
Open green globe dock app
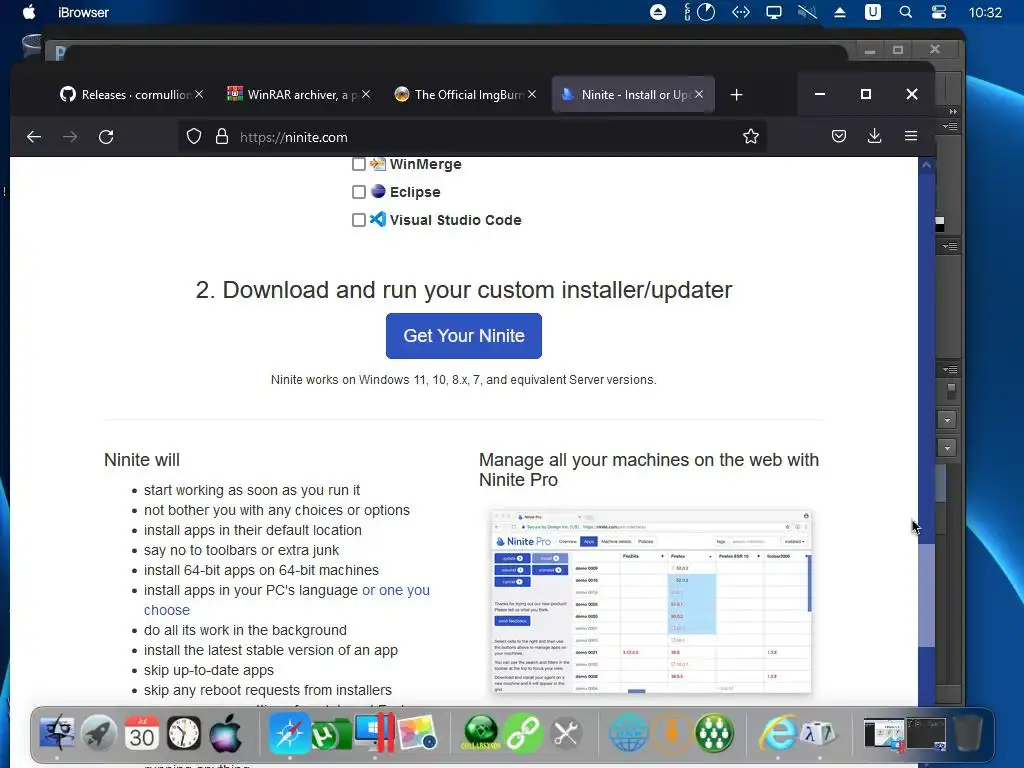(x=481, y=733)
